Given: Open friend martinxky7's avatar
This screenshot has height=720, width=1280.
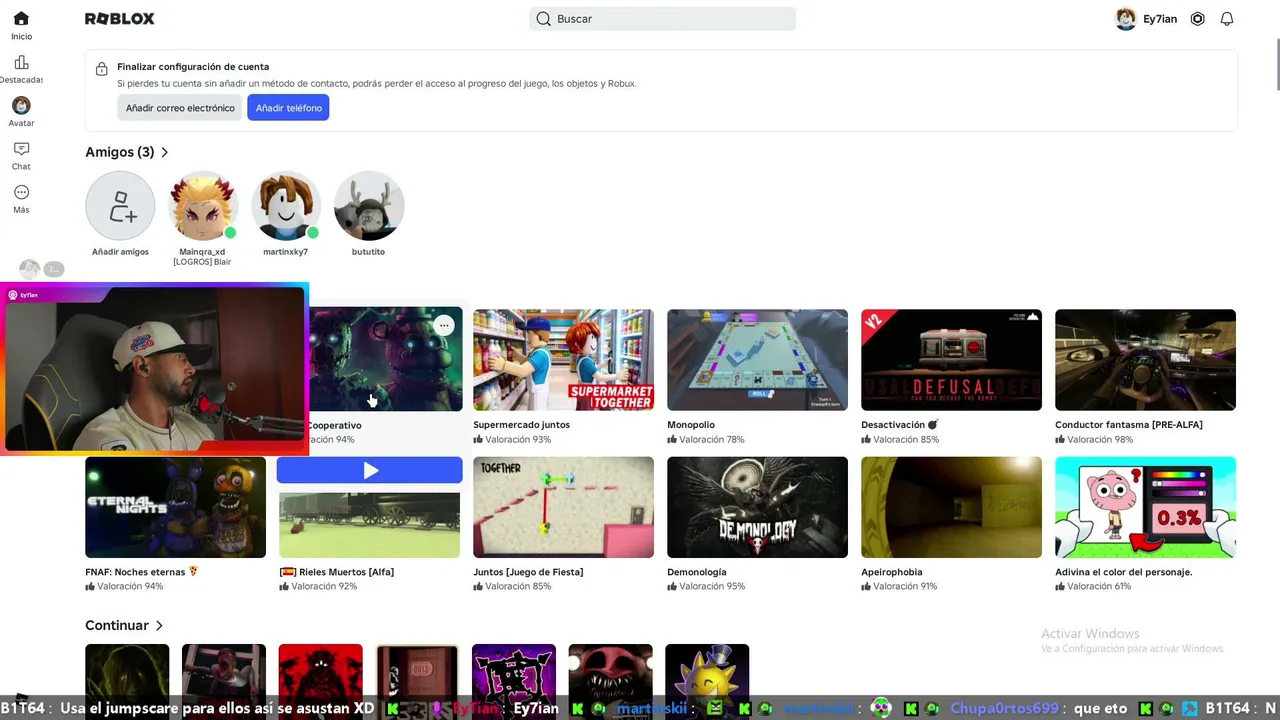Looking at the screenshot, I should pos(286,206).
